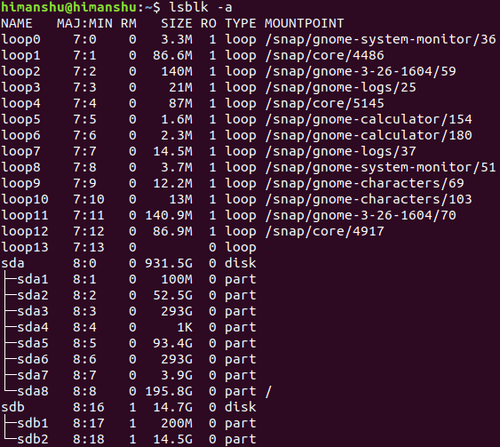Click the device name loop3
The width and height of the screenshot is (500, 447).
[x=21, y=87]
